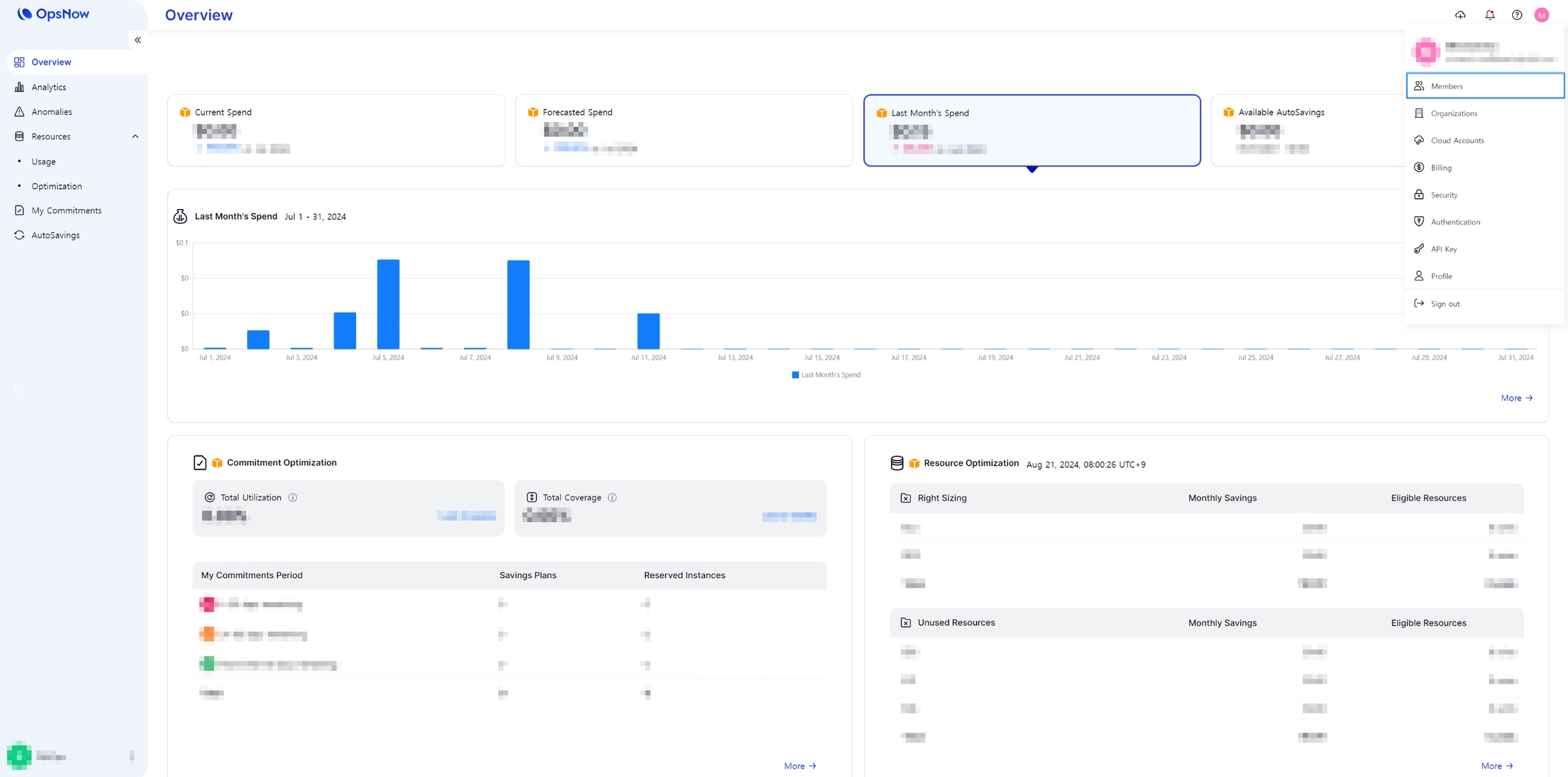Expand the left edge panel arrow
Image resolution: width=1568 pixels, height=777 pixels.
(x=16, y=389)
